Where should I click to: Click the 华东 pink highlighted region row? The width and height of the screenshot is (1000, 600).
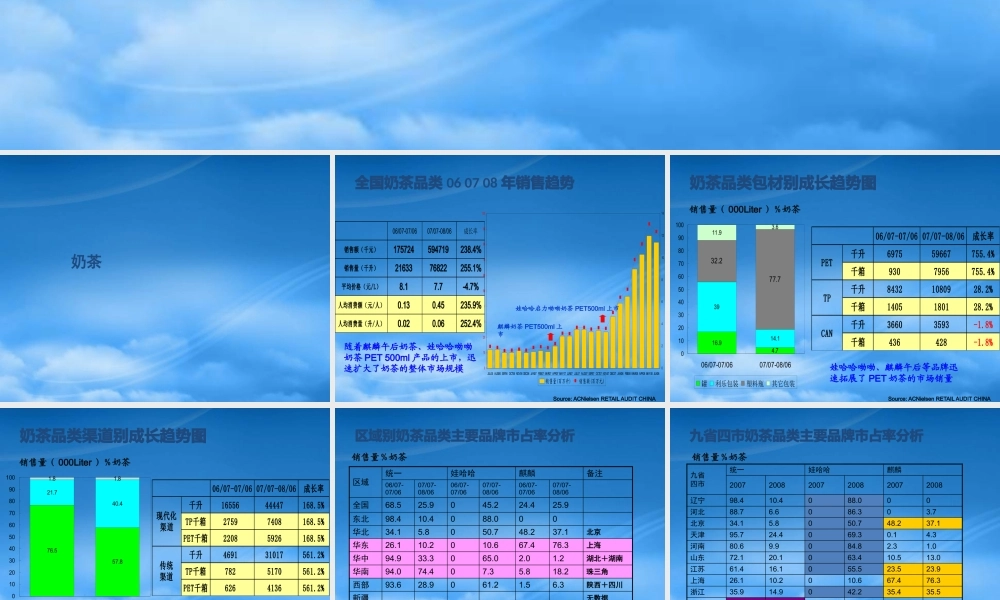click(x=491, y=545)
